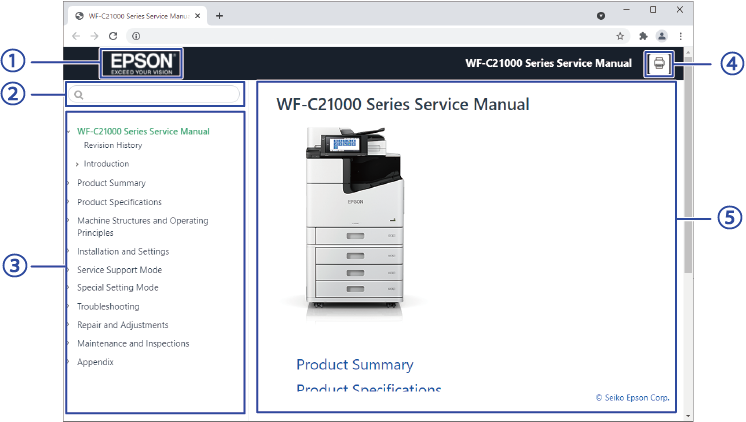Close the WF-C21000 Series Service Manual tab
746x422 pixels.
[197, 16]
